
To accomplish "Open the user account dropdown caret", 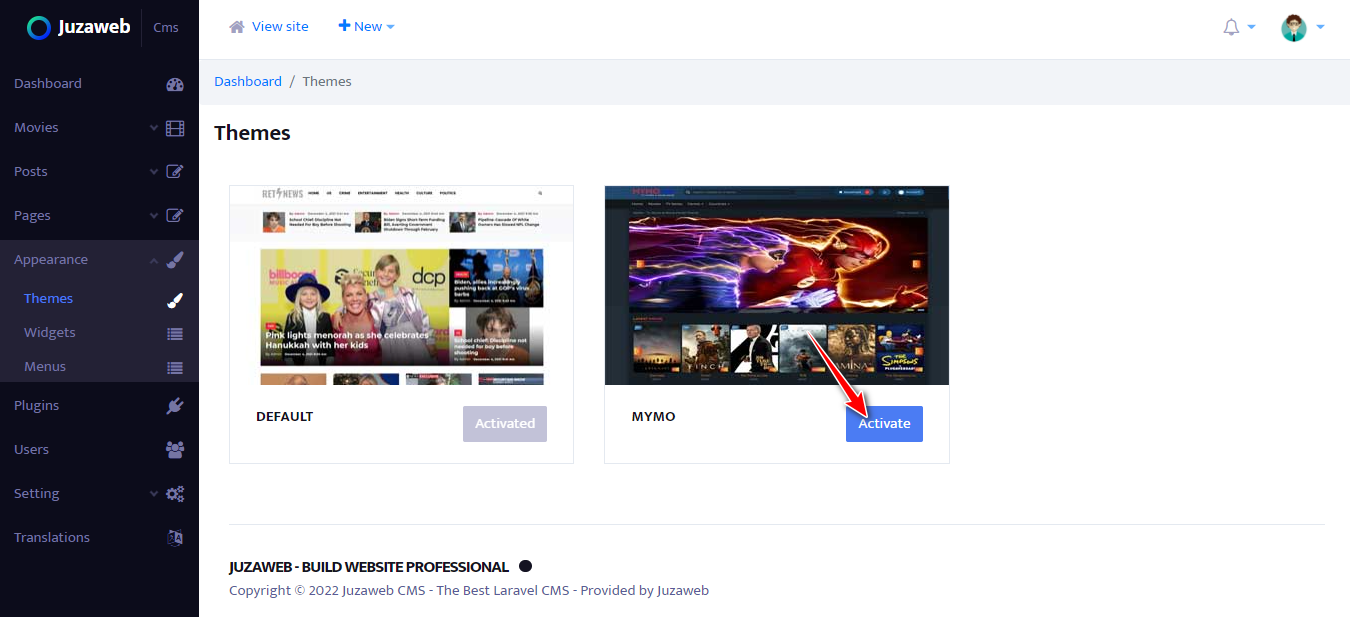I will (x=1320, y=28).
